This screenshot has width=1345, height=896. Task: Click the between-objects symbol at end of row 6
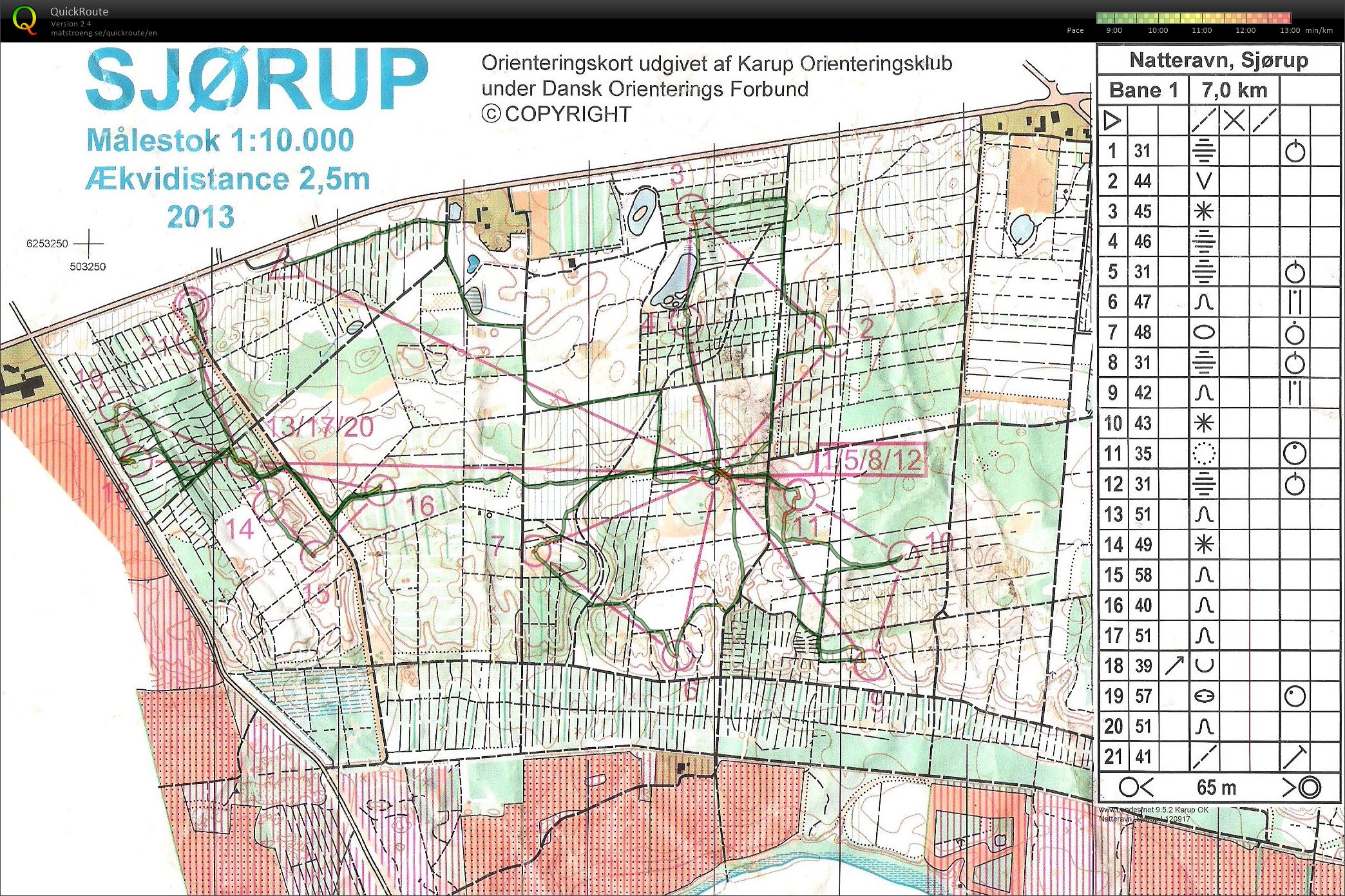[1295, 301]
